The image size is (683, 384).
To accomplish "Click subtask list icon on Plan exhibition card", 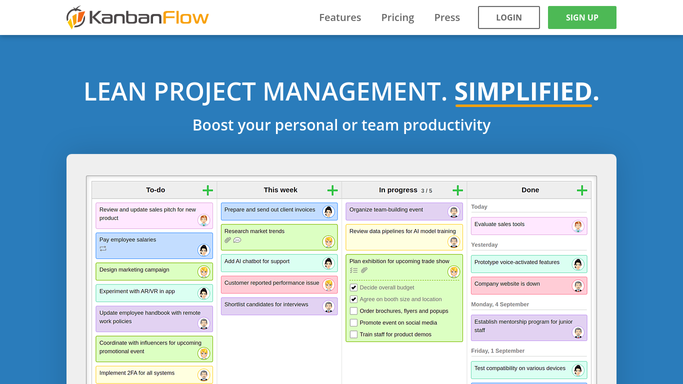I will [x=354, y=270].
